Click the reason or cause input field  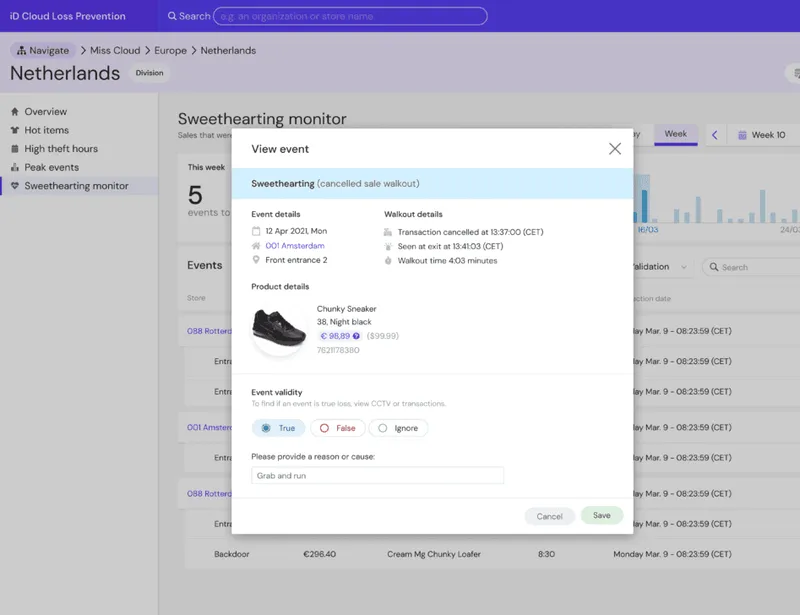[377, 475]
